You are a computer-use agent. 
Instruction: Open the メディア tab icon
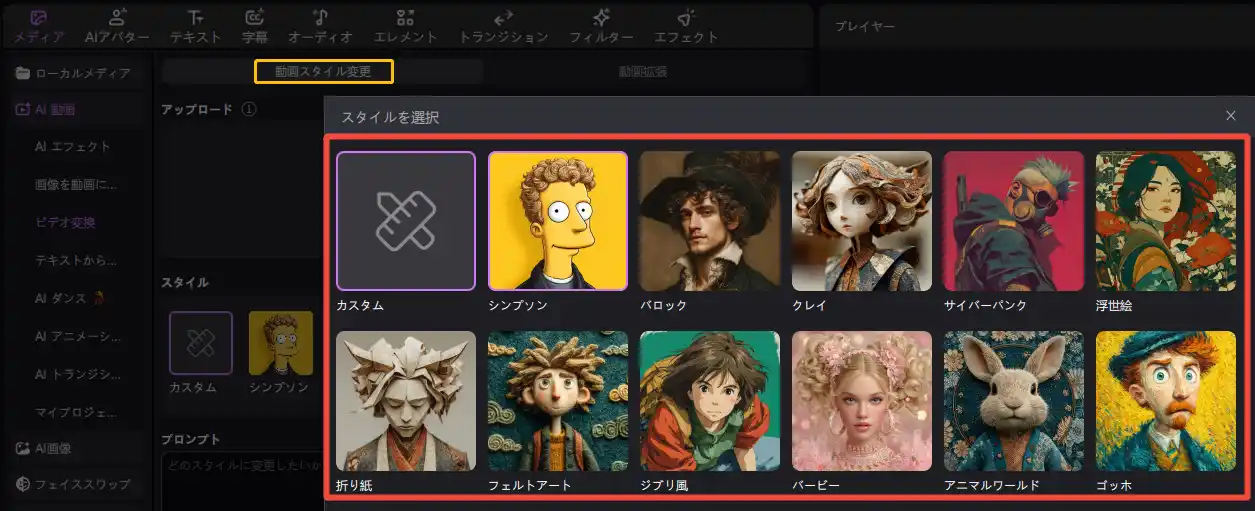(39, 18)
